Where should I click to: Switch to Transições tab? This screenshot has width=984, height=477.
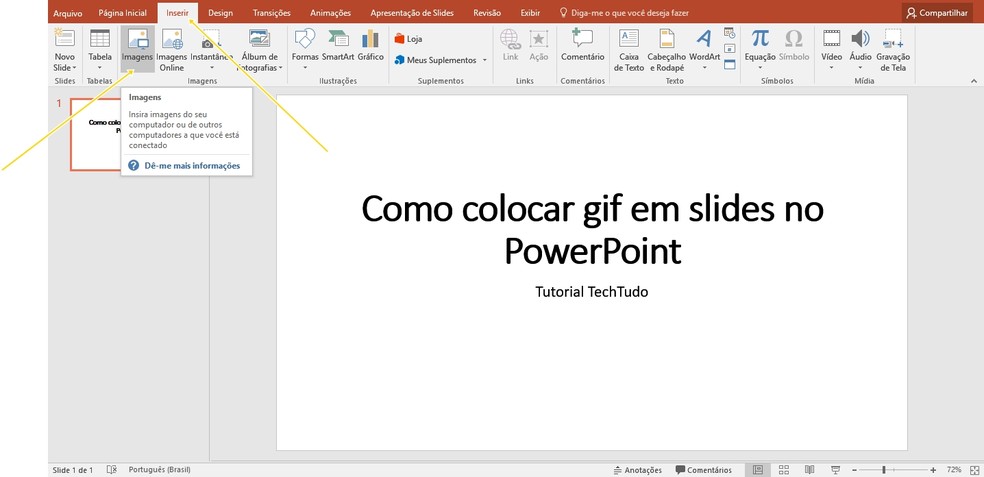click(x=272, y=13)
